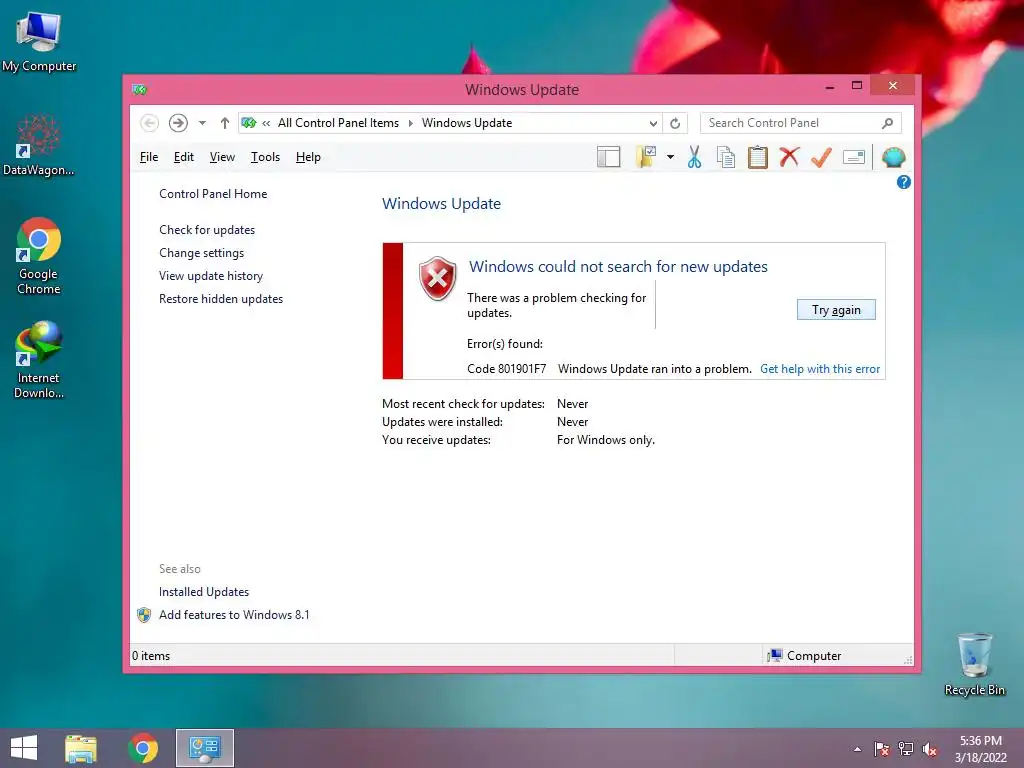The image size is (1024, 768).
Task: Click the Control Panel taskbar button
Action: (204, 748)
